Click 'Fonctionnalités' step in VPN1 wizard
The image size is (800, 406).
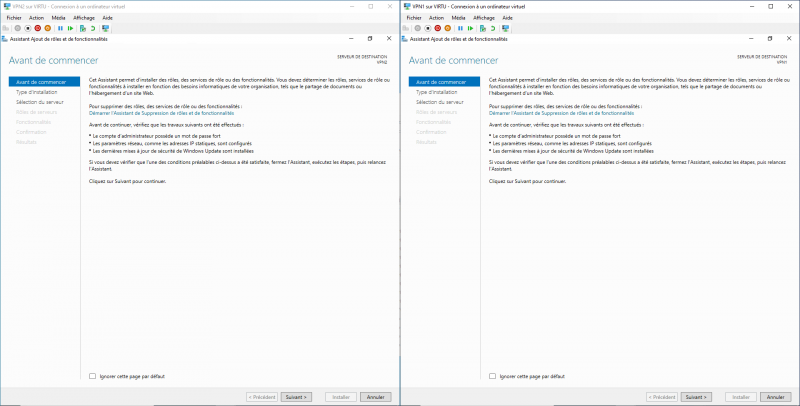pos(433,122)
